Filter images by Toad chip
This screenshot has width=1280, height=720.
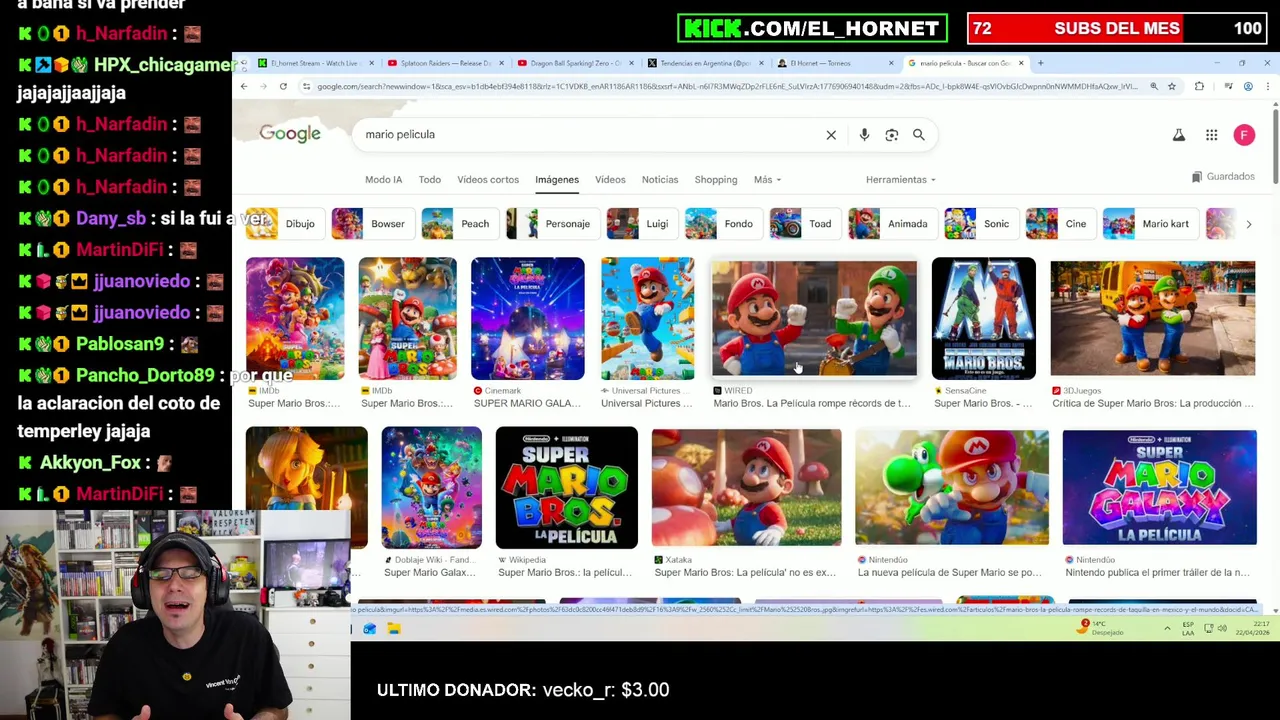[804, 224]
